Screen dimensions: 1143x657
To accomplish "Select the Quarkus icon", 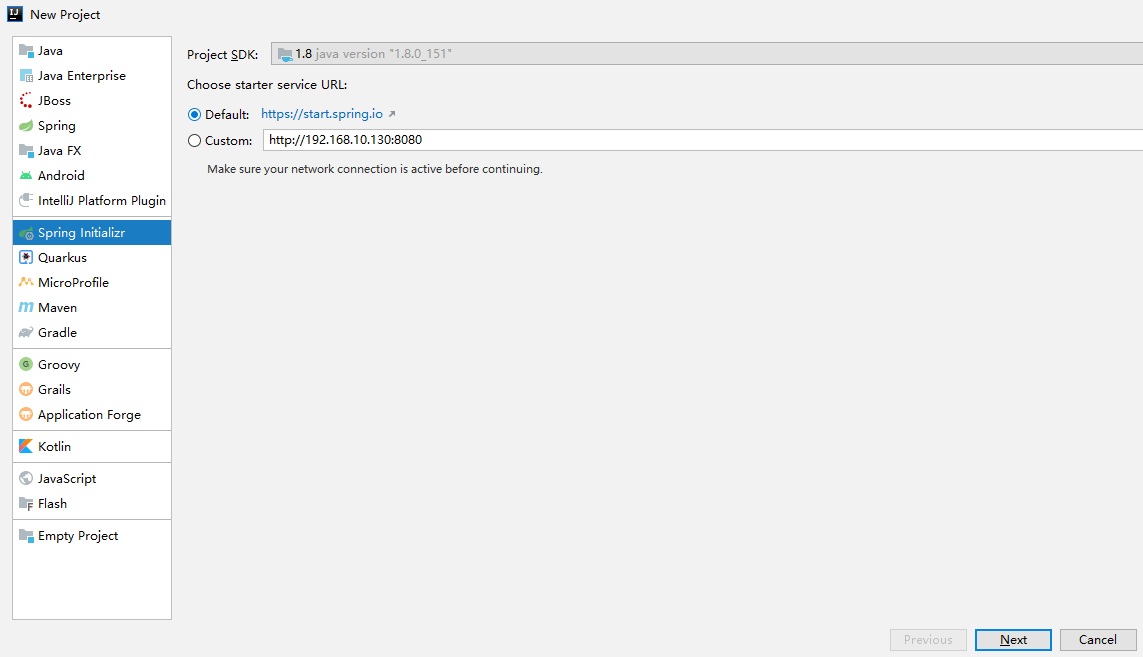I will (26, 257).
